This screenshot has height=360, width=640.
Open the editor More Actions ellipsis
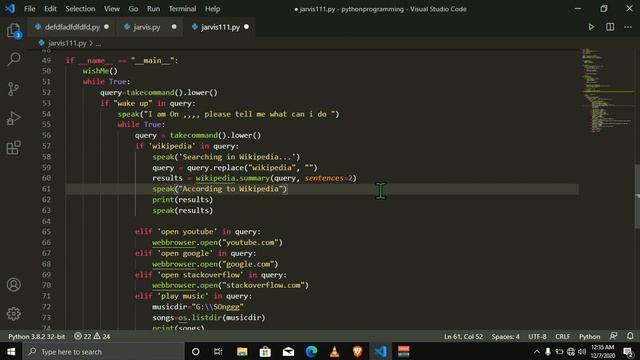tap(628, 27)
